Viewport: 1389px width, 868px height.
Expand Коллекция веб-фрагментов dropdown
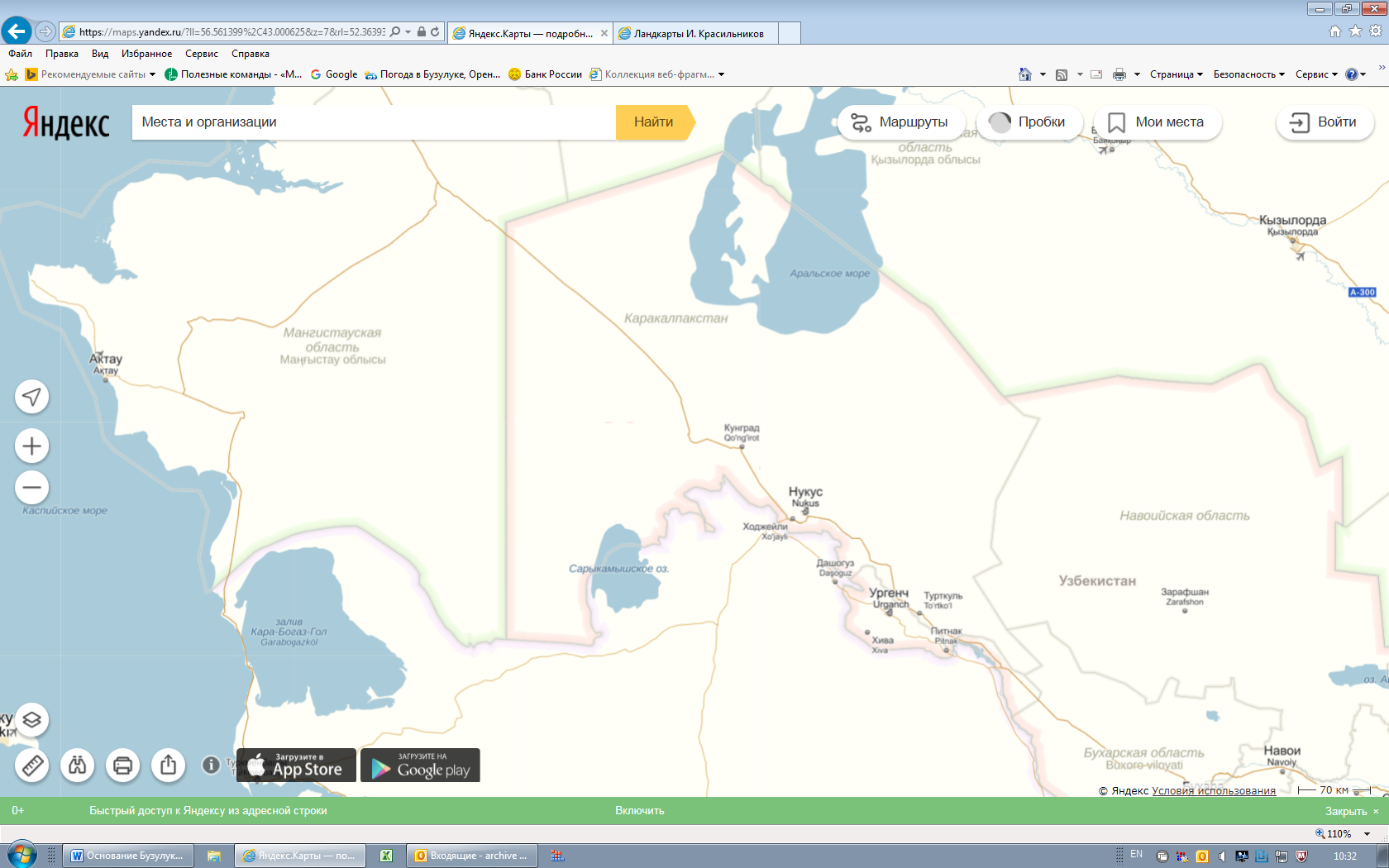[721, 74]
